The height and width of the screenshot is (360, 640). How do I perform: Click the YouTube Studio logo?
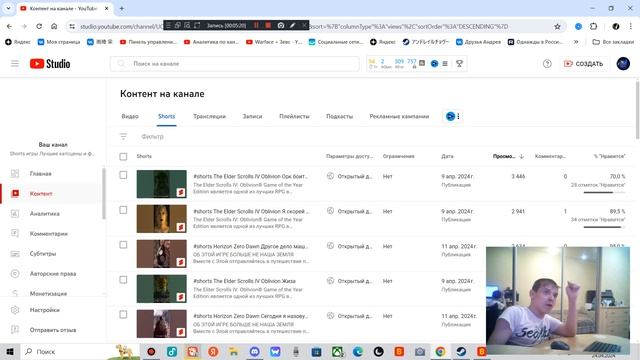[50, 64]
